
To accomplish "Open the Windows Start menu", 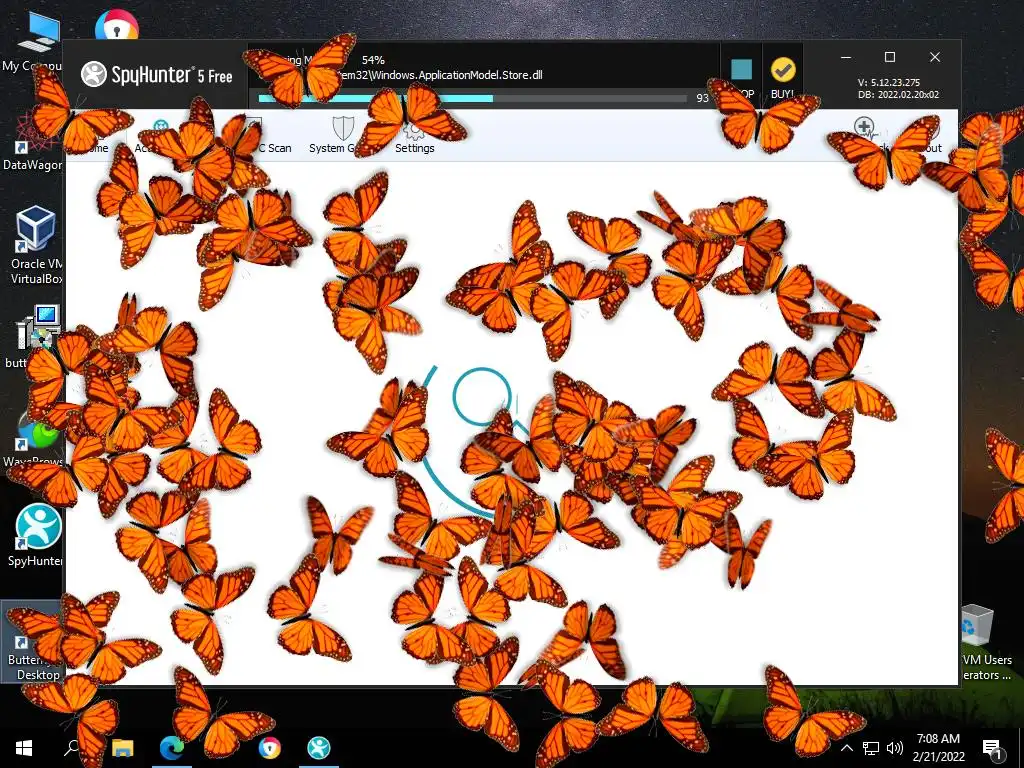I will [24, 748].
